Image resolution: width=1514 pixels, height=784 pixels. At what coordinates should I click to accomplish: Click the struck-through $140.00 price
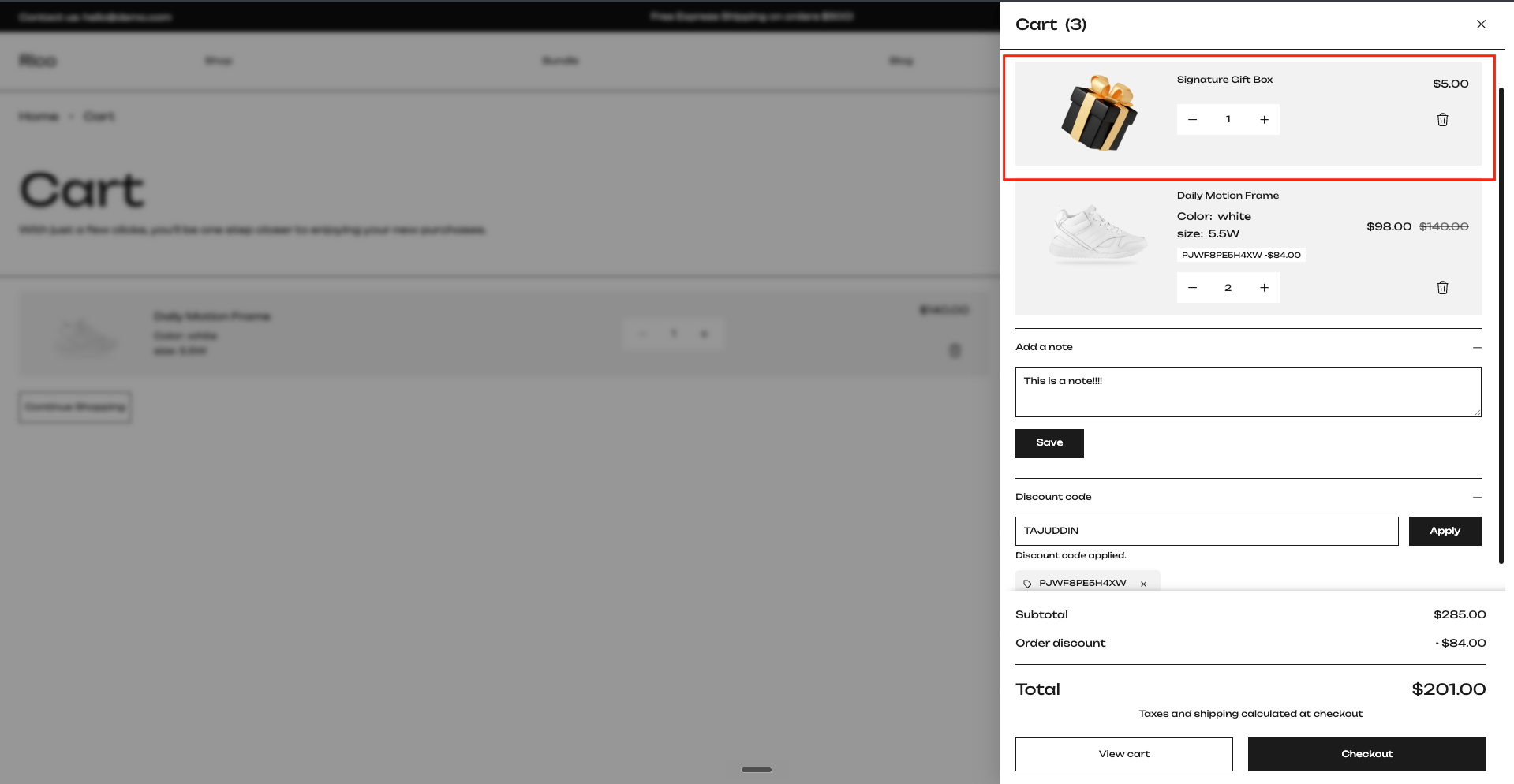1444,226
